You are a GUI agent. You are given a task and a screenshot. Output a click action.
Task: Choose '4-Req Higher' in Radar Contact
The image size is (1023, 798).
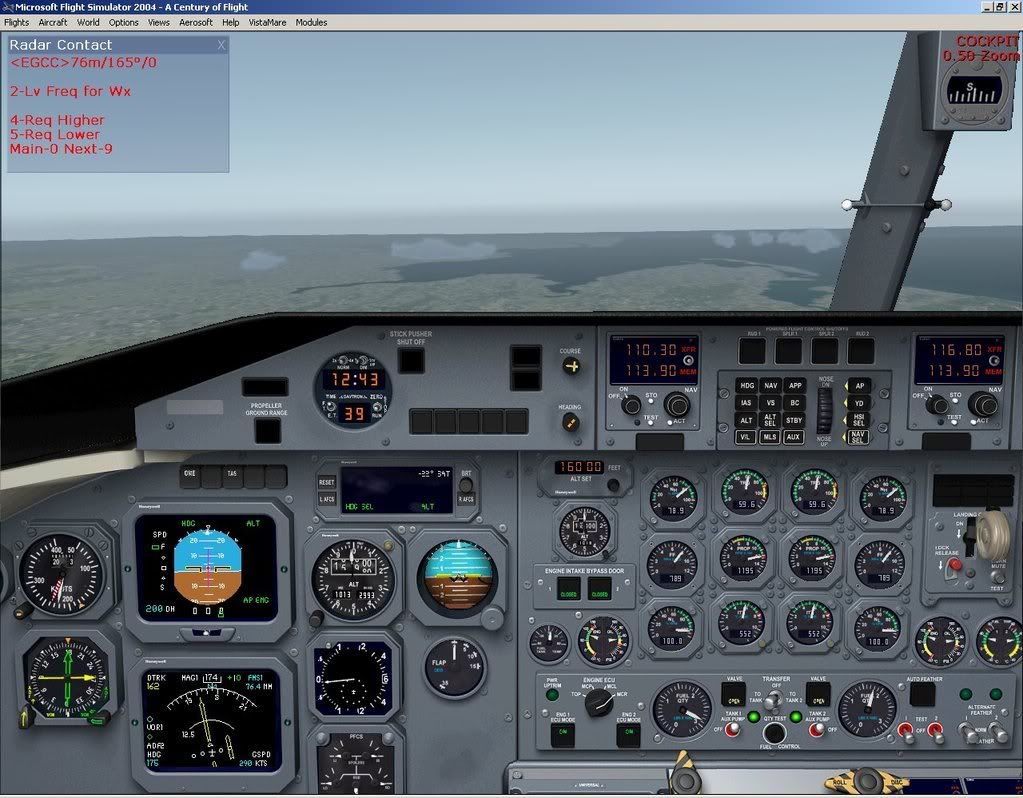(x=57, y=120)
